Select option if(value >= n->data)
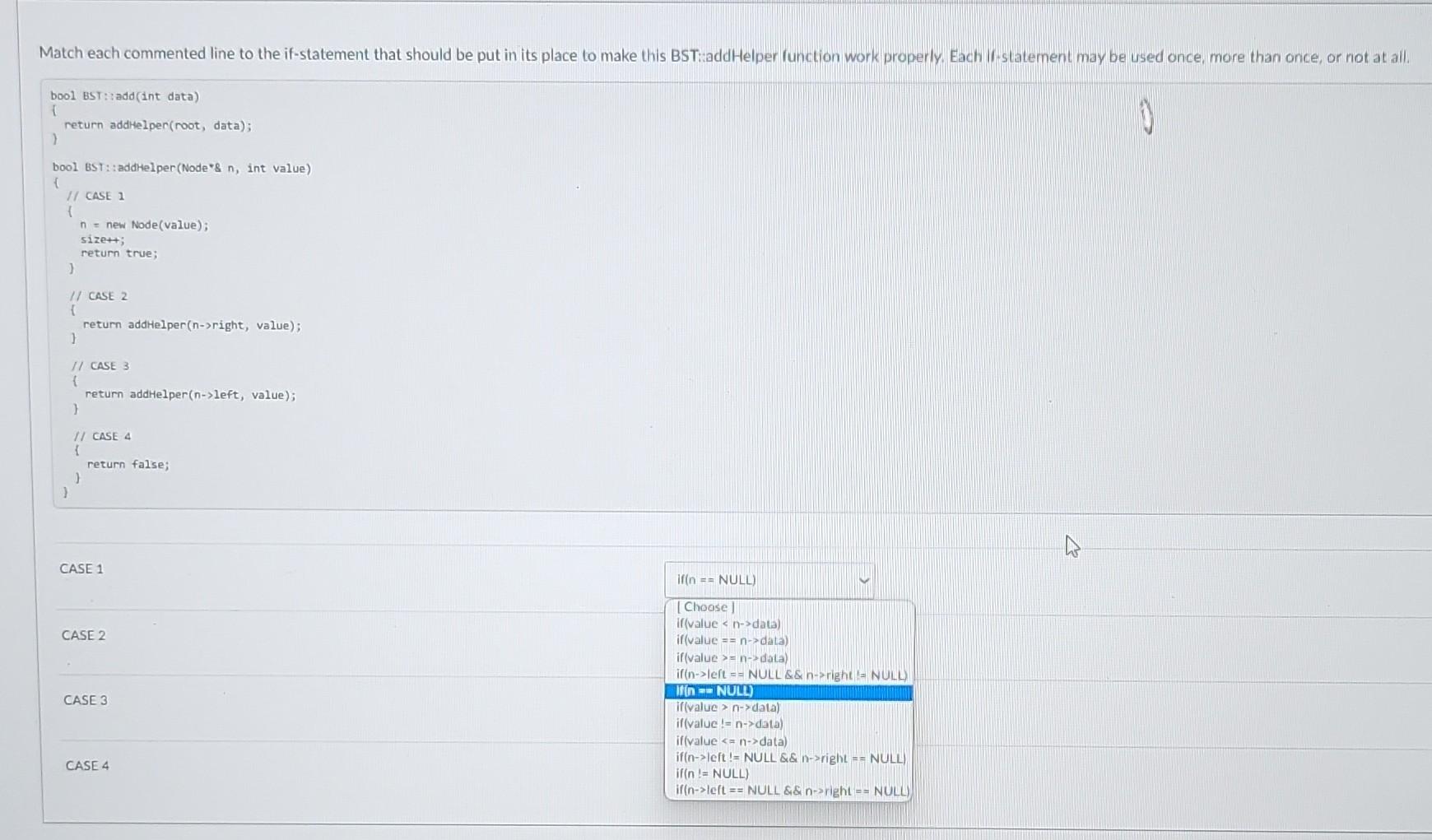 coord(731,657)
